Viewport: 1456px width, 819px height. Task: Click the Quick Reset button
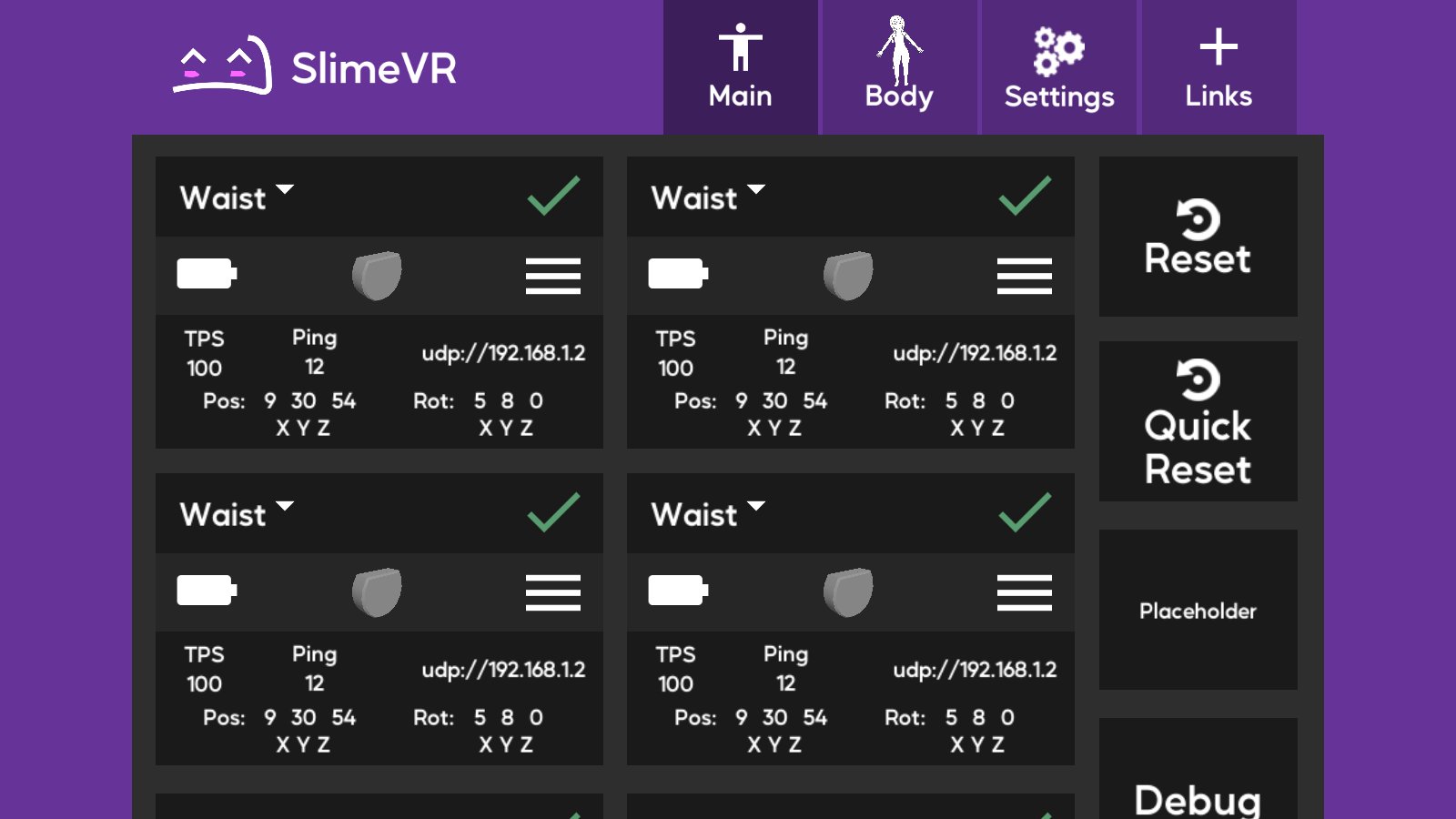point(1198,421)
